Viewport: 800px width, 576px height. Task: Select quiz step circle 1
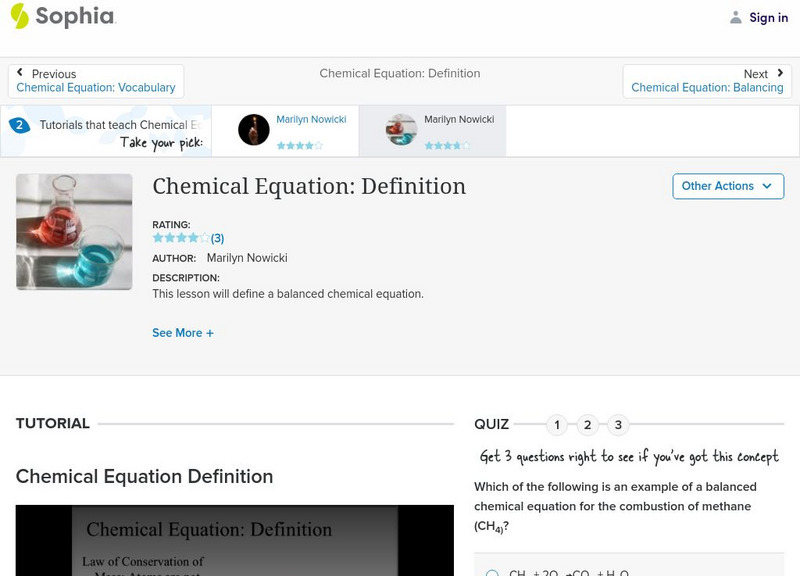point(556,425)
